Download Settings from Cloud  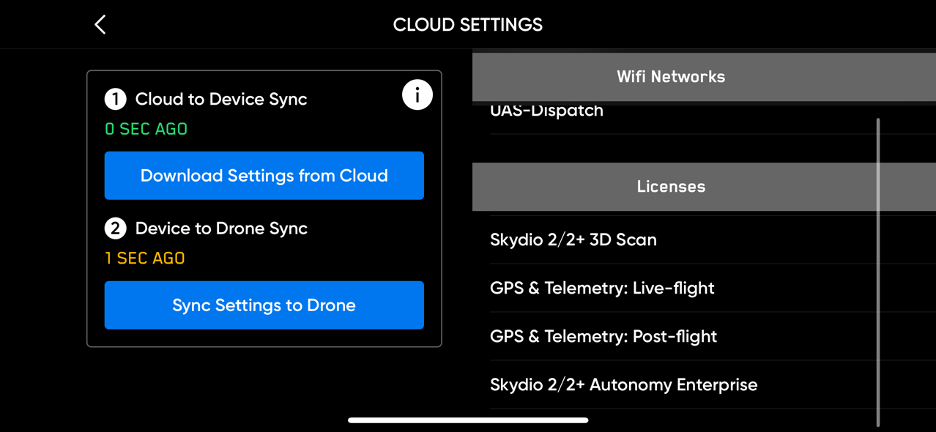pyautogui.click(x=264, y=176)
